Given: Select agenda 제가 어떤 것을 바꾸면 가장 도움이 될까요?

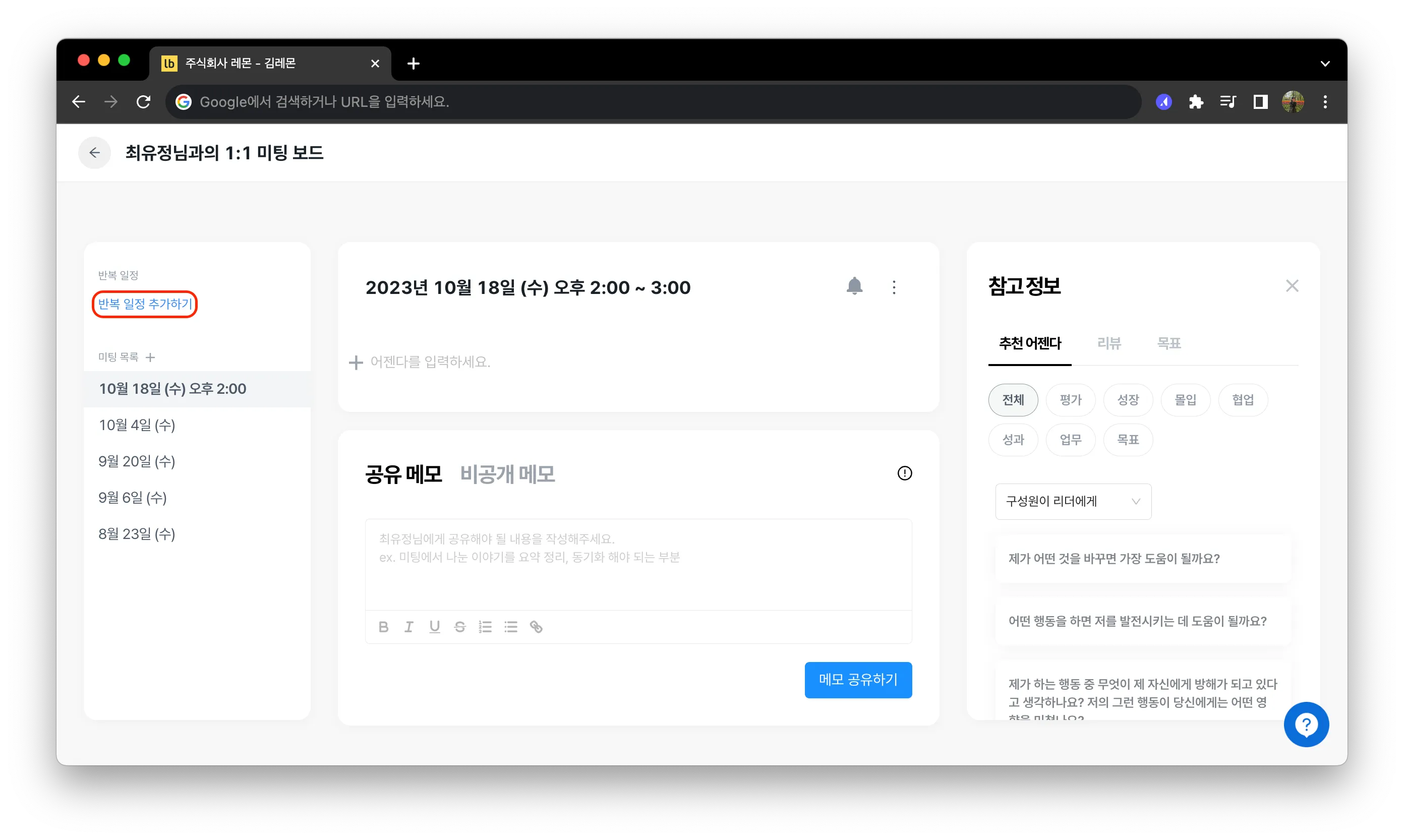Looking at the screenshot, I should click(1142, 559).
